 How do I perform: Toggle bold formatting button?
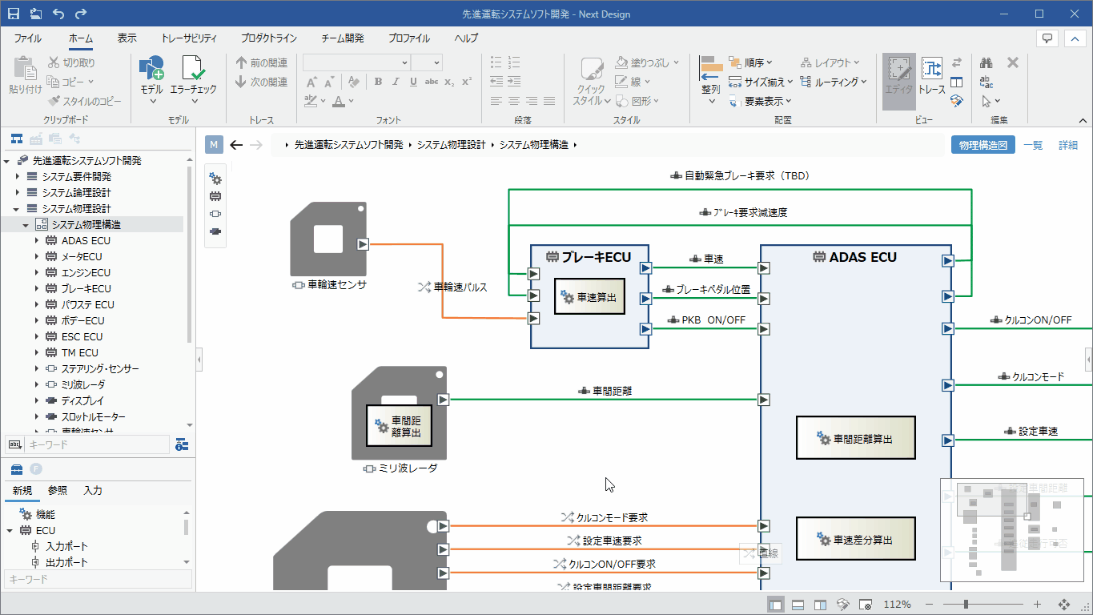point(378,82)
